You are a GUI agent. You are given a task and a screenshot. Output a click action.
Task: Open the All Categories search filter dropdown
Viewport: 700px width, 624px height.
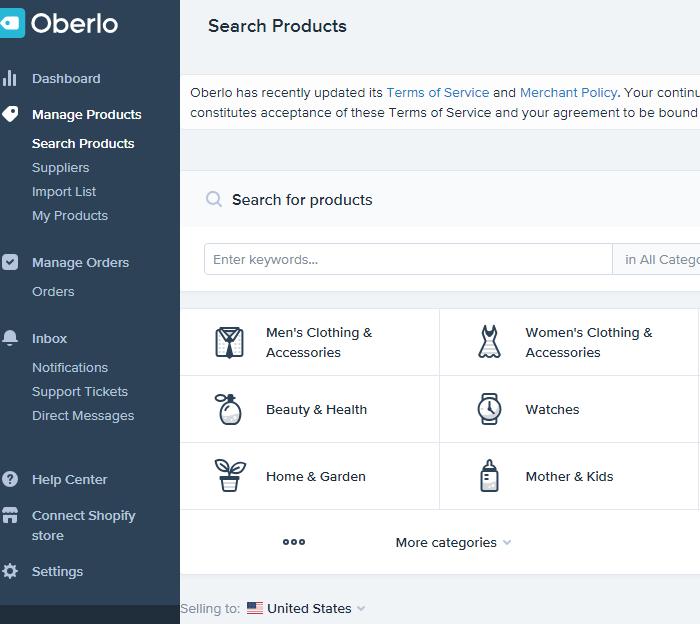click(660, 259)
